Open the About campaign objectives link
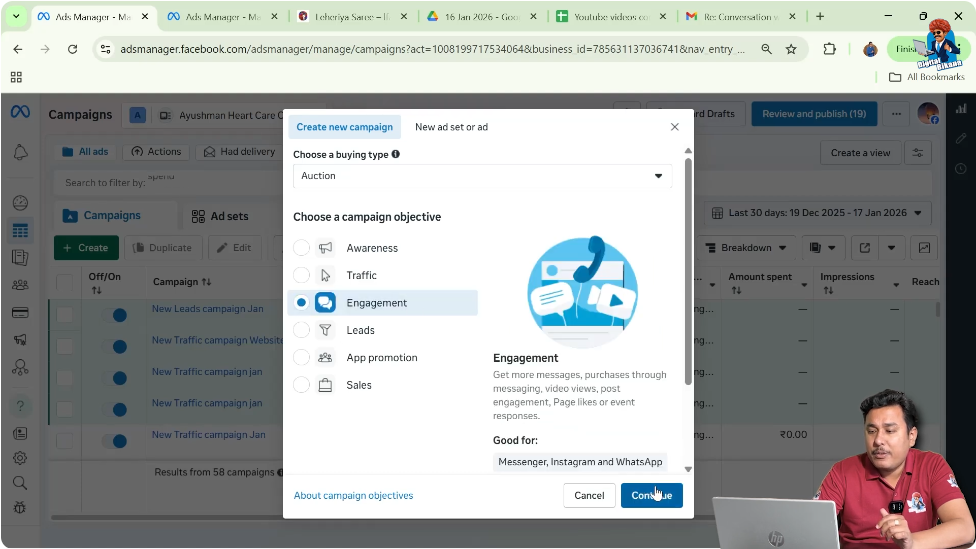The height and width of the screenshot is (549, 976). point(353,495)
